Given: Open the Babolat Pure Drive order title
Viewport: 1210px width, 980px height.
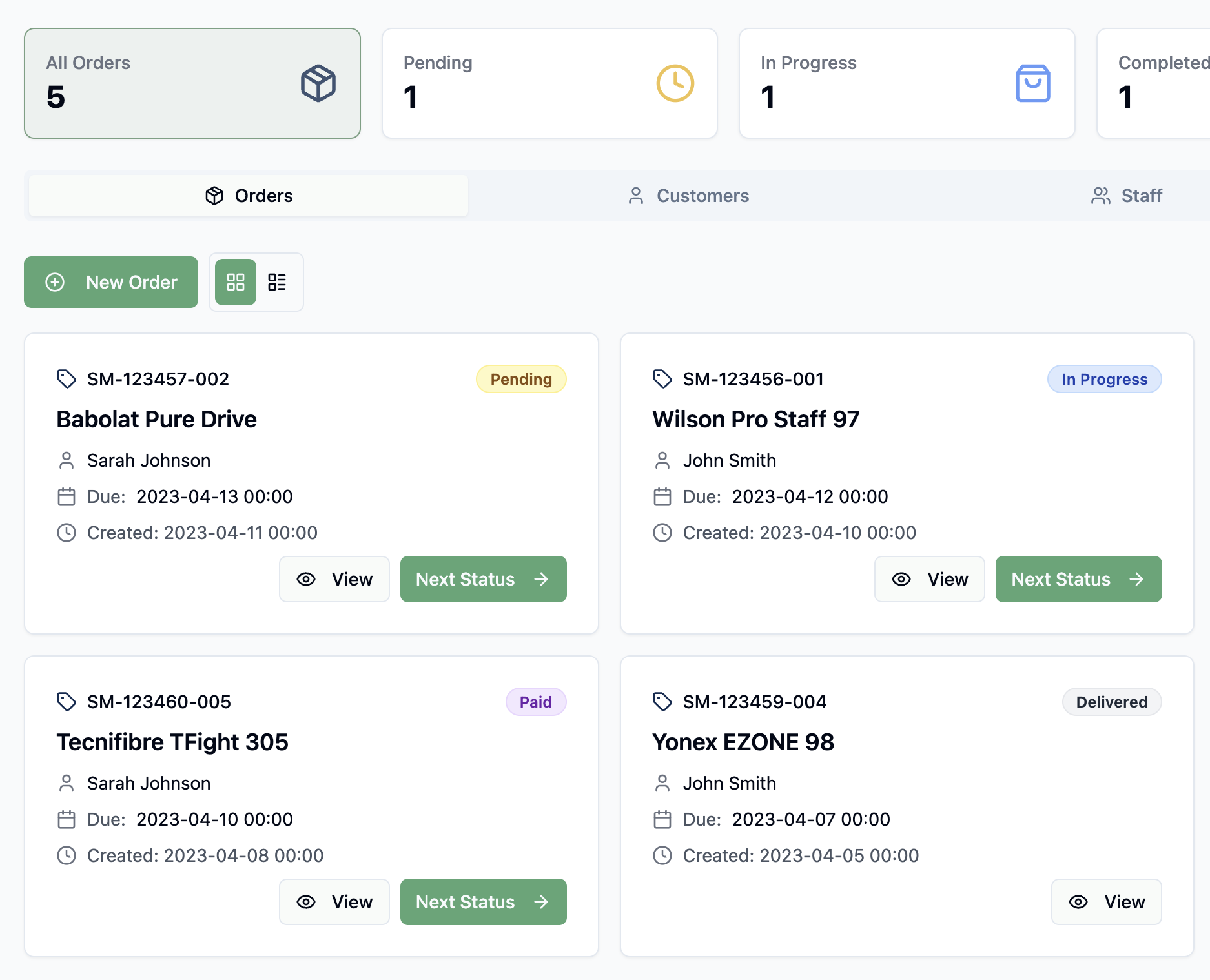Looking at the screenshot, I should (157, 419).
